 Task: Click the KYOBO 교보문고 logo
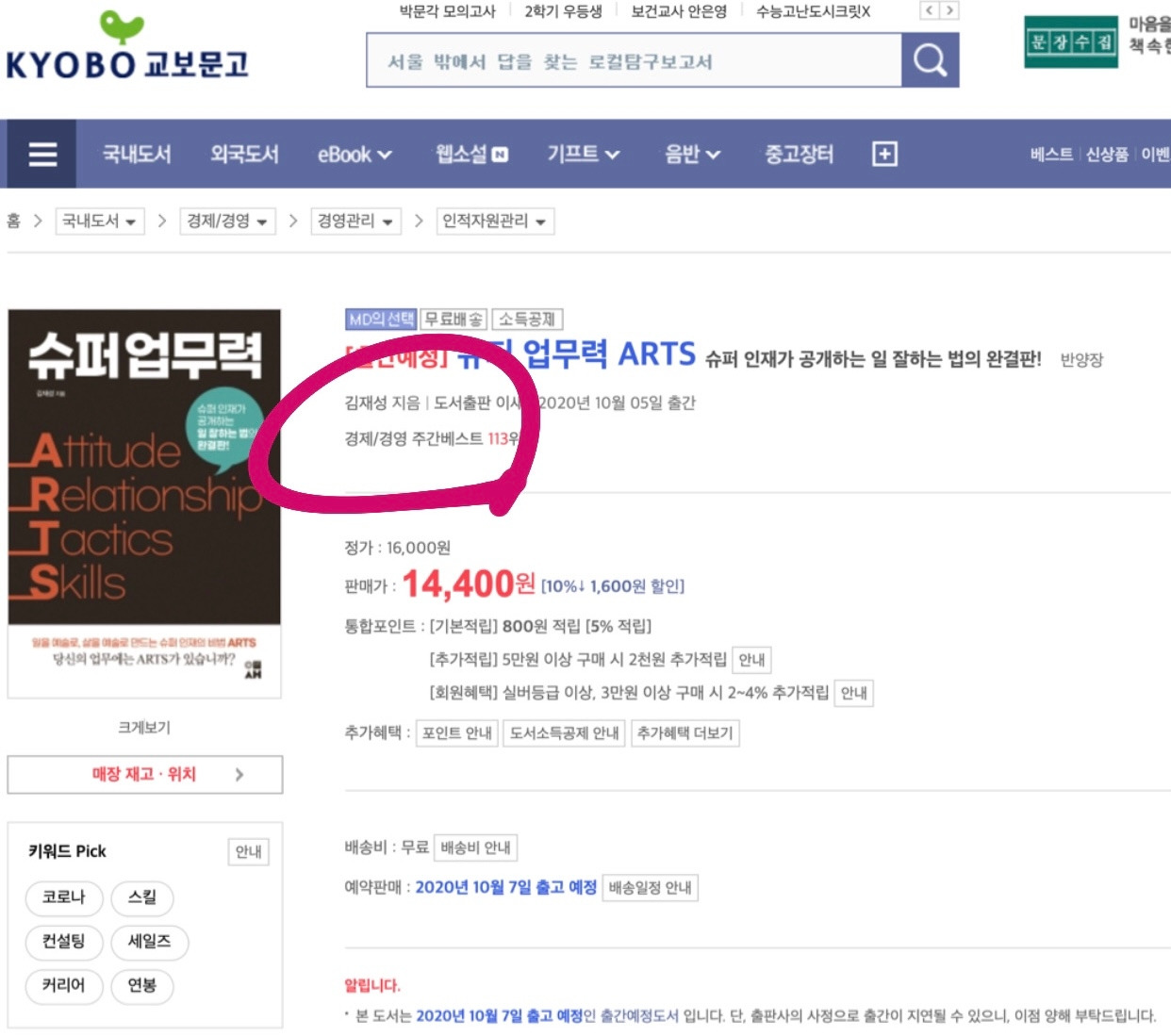pos(127,46)
